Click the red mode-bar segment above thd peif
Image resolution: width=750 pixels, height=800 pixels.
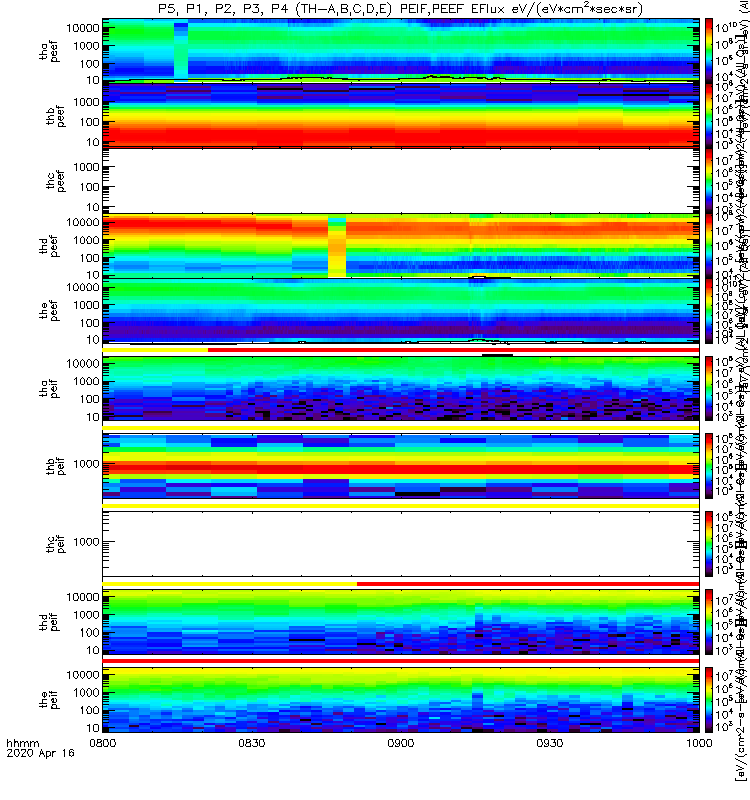(528, 584)
